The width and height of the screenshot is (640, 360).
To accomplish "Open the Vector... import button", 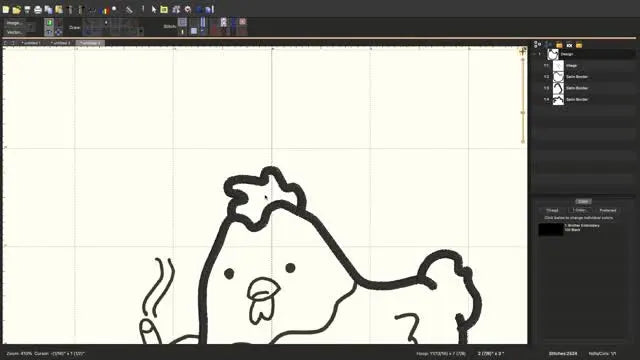I will pos(15,32).
